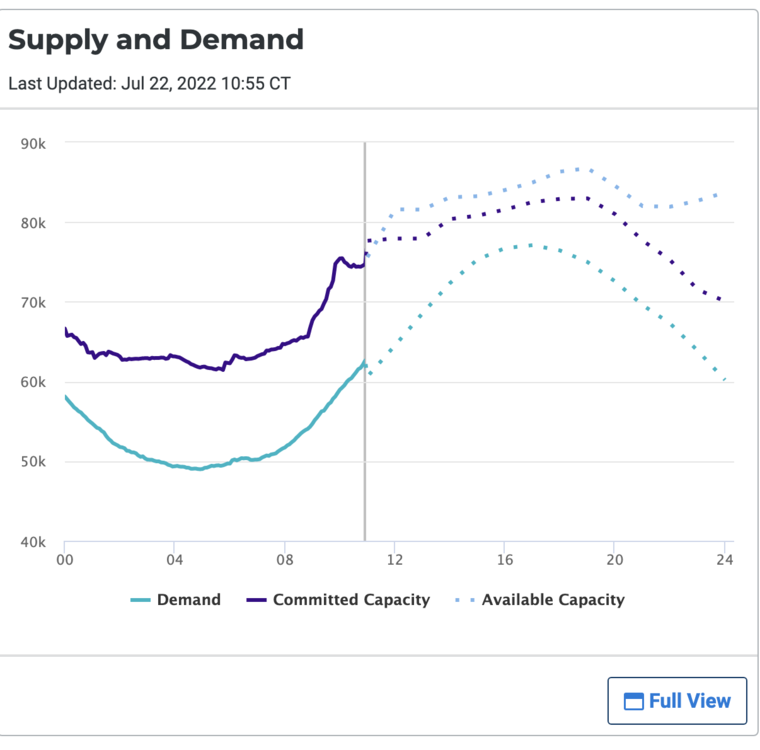760x750 pixels.
Task: Click the Full View button
Action: pos(677,701)
